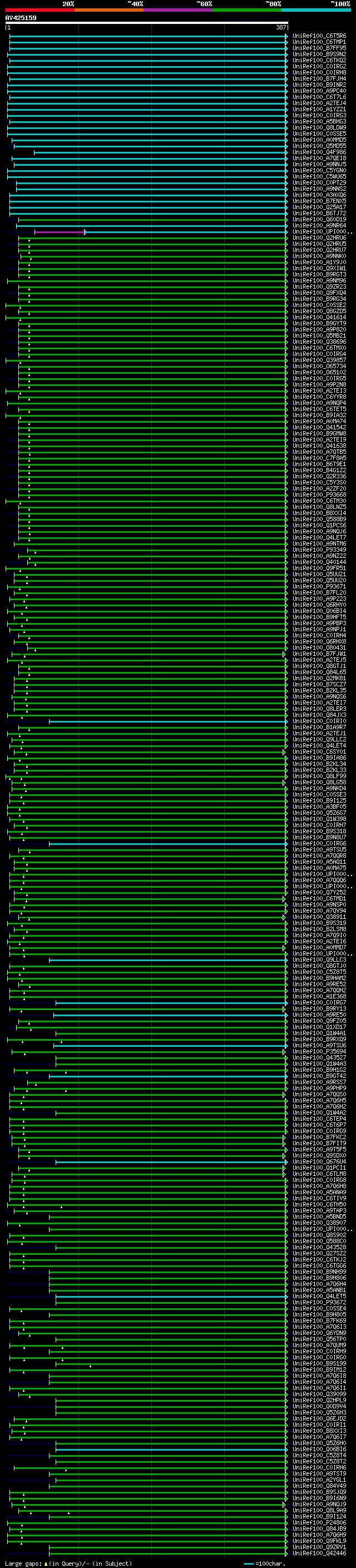Click the purple ~60% identity legend segment
This screenshot has height=1568, width=356.
tap(179, 10)
